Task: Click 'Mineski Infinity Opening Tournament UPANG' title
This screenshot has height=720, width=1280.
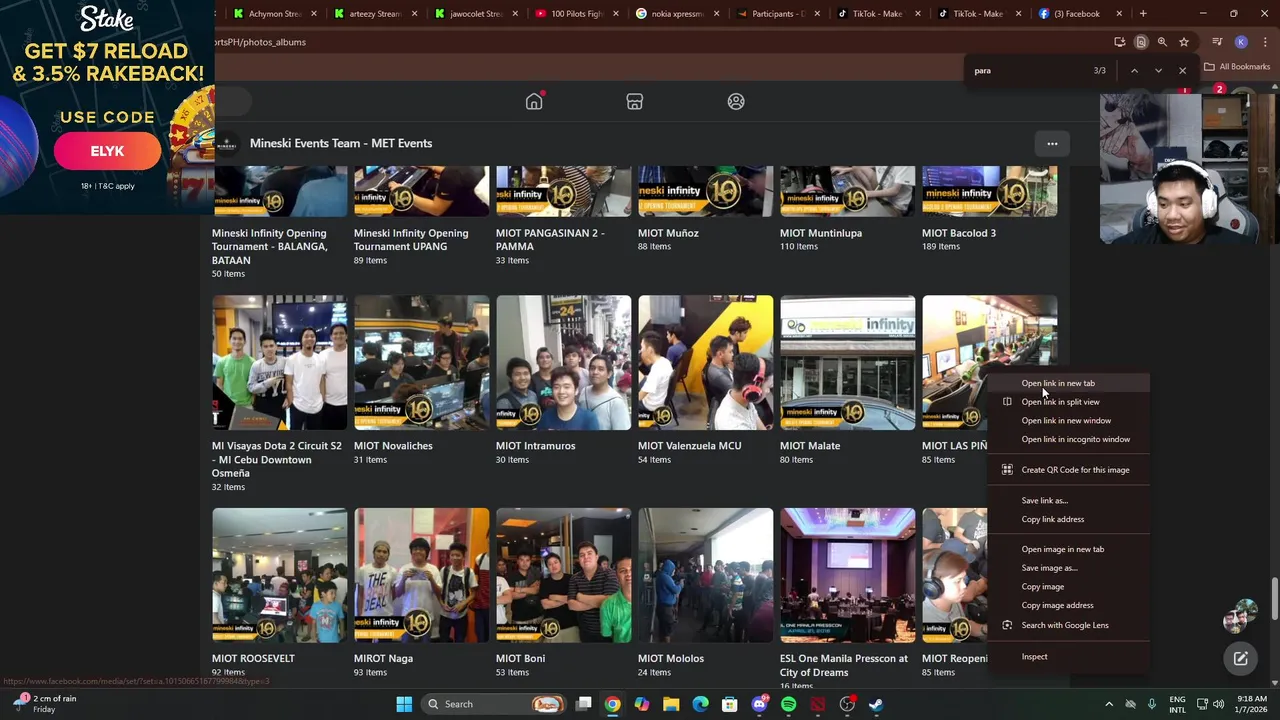Action: pyautogui.click(x=411, y=240)
